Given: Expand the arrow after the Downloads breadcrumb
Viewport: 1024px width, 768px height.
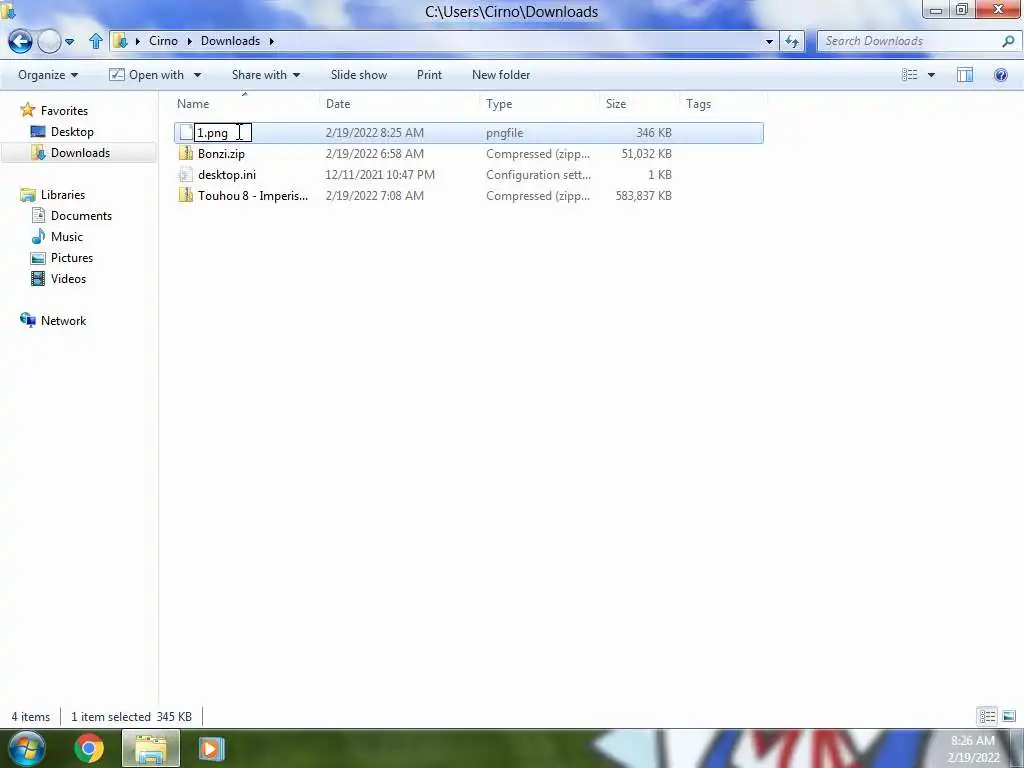Looking at the screenshot, I should coord(271,41).
